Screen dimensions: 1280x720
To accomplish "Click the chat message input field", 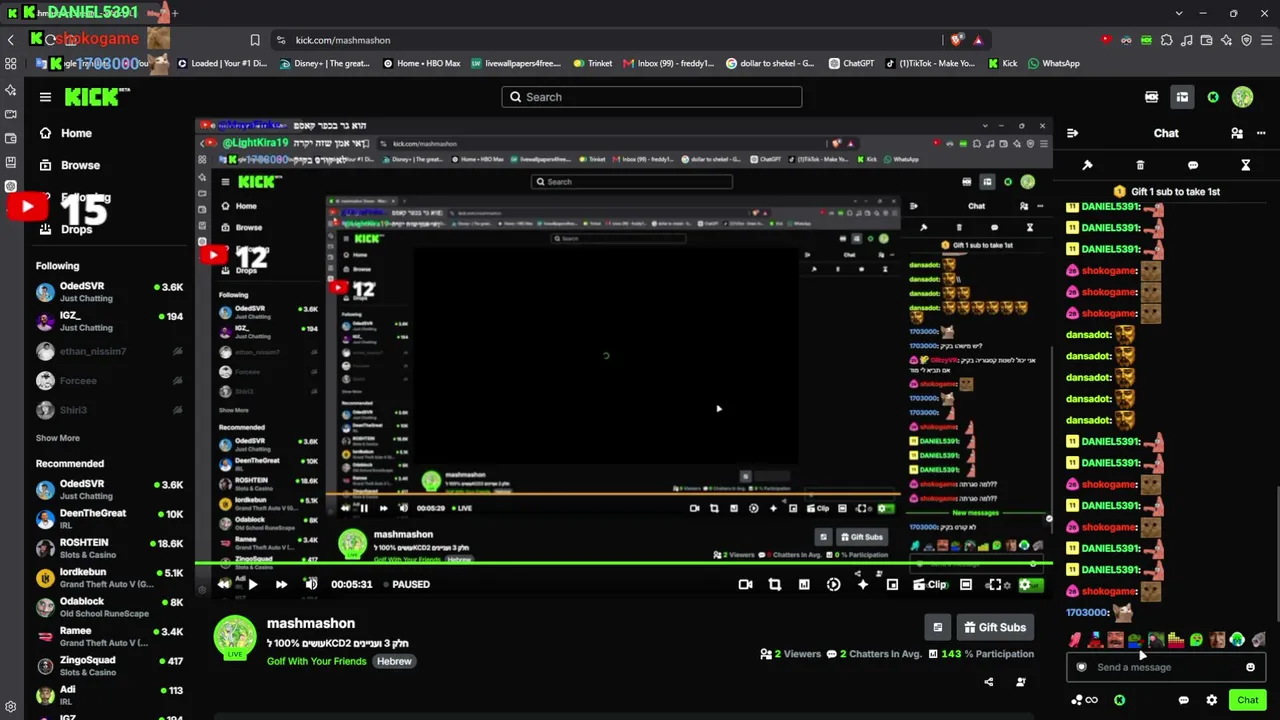I will click(x=1166, y=667).
